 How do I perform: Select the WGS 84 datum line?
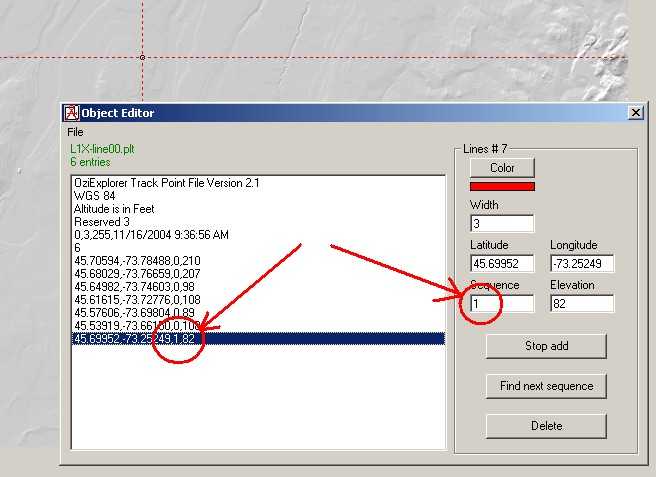pos(95,196)
